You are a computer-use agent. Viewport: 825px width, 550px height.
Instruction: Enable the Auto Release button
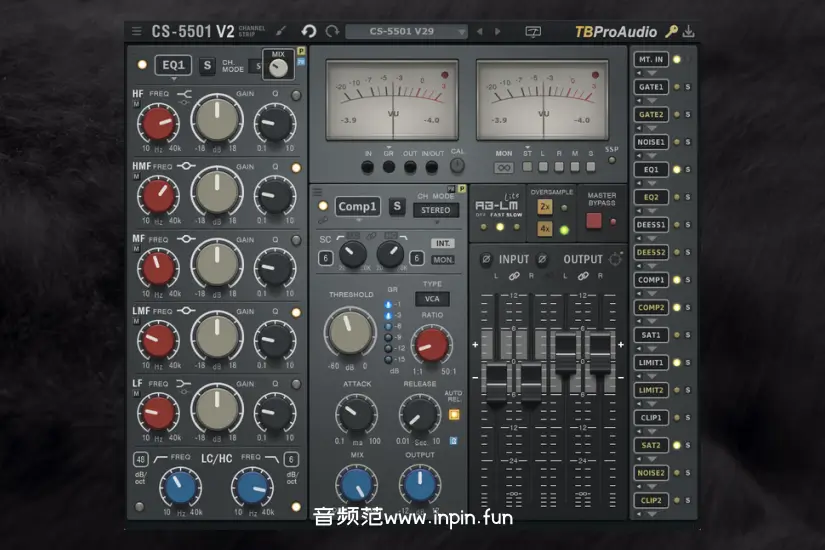click(x=453, y=413)
